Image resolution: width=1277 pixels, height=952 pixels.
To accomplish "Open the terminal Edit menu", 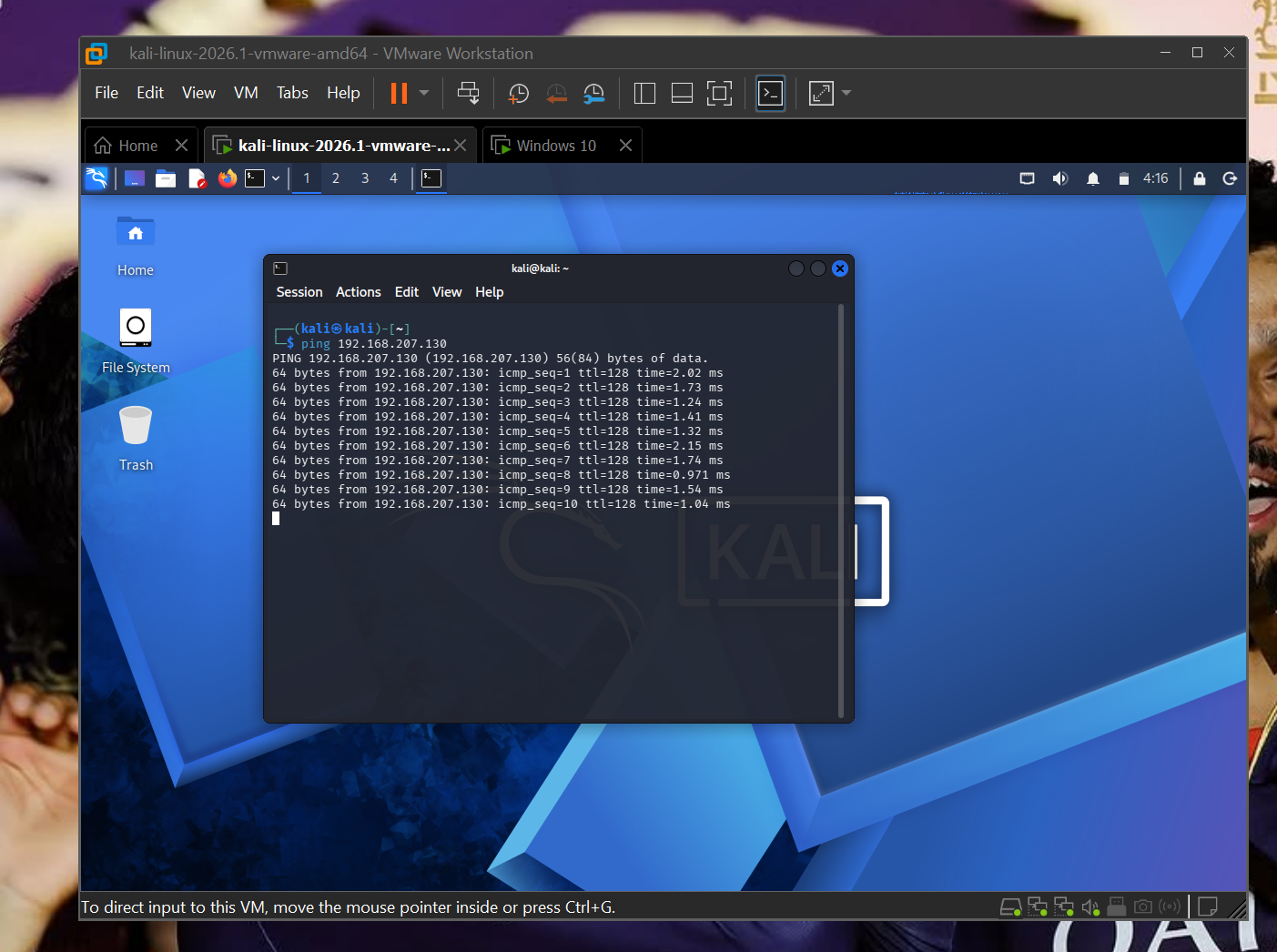I will [x=407, y=292].
